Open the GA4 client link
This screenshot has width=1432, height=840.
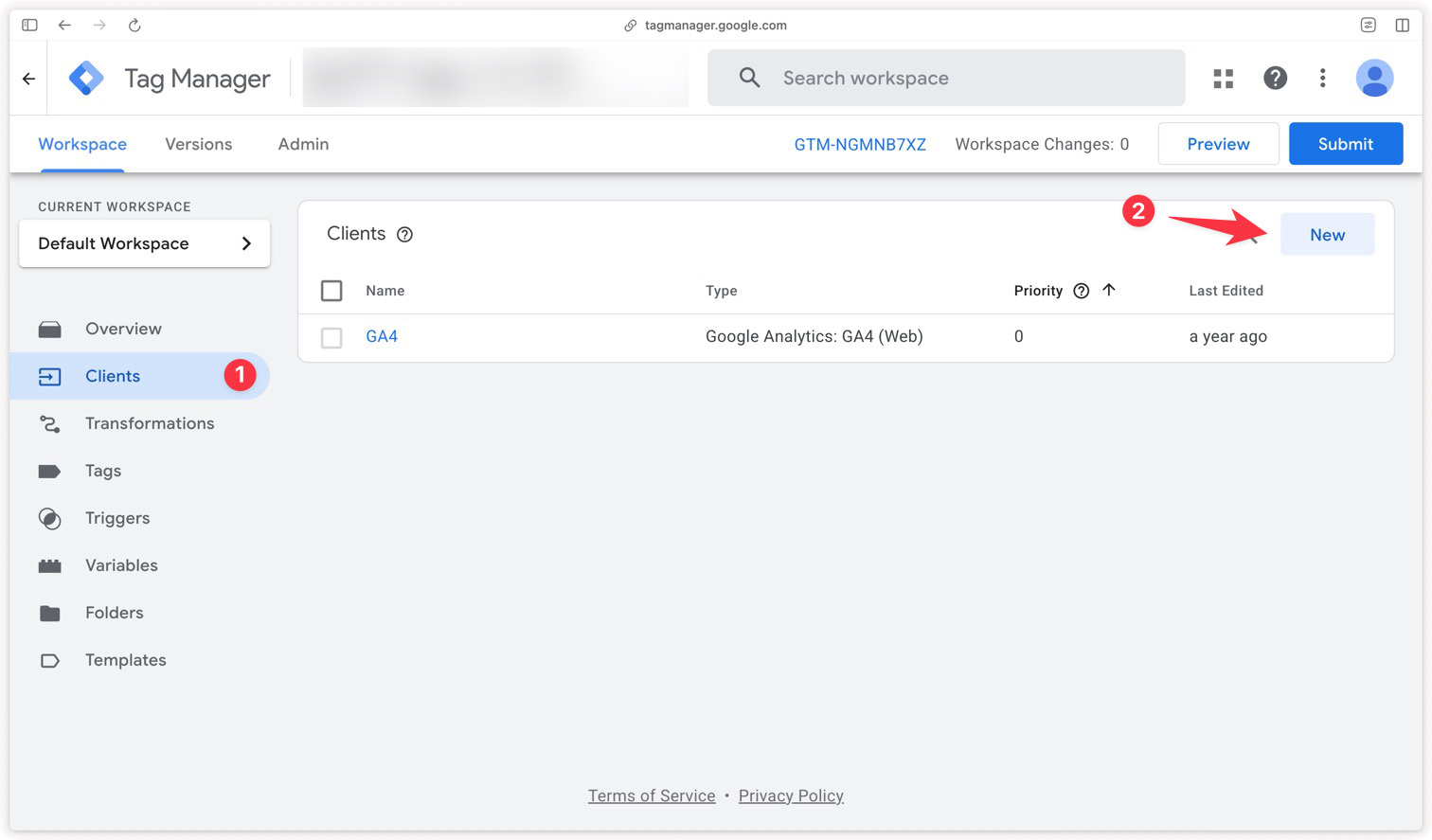tap(382, 336)
